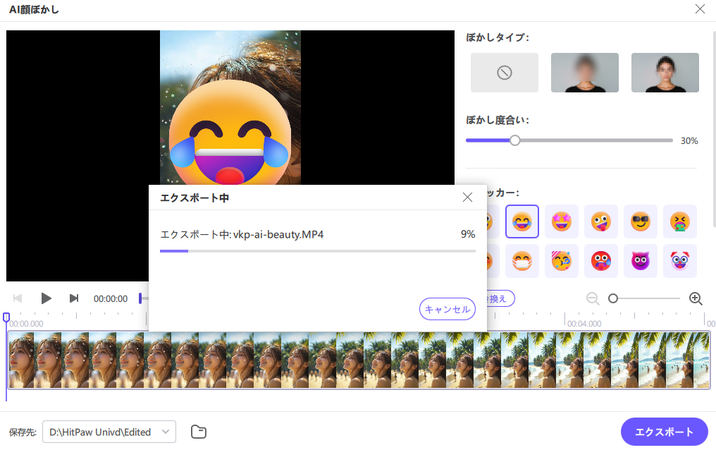Viewport: 716px width, 450px height.
Task: Select the sunglasses emoji sticker
Action: pyautogui.click(x=641, y=222)
